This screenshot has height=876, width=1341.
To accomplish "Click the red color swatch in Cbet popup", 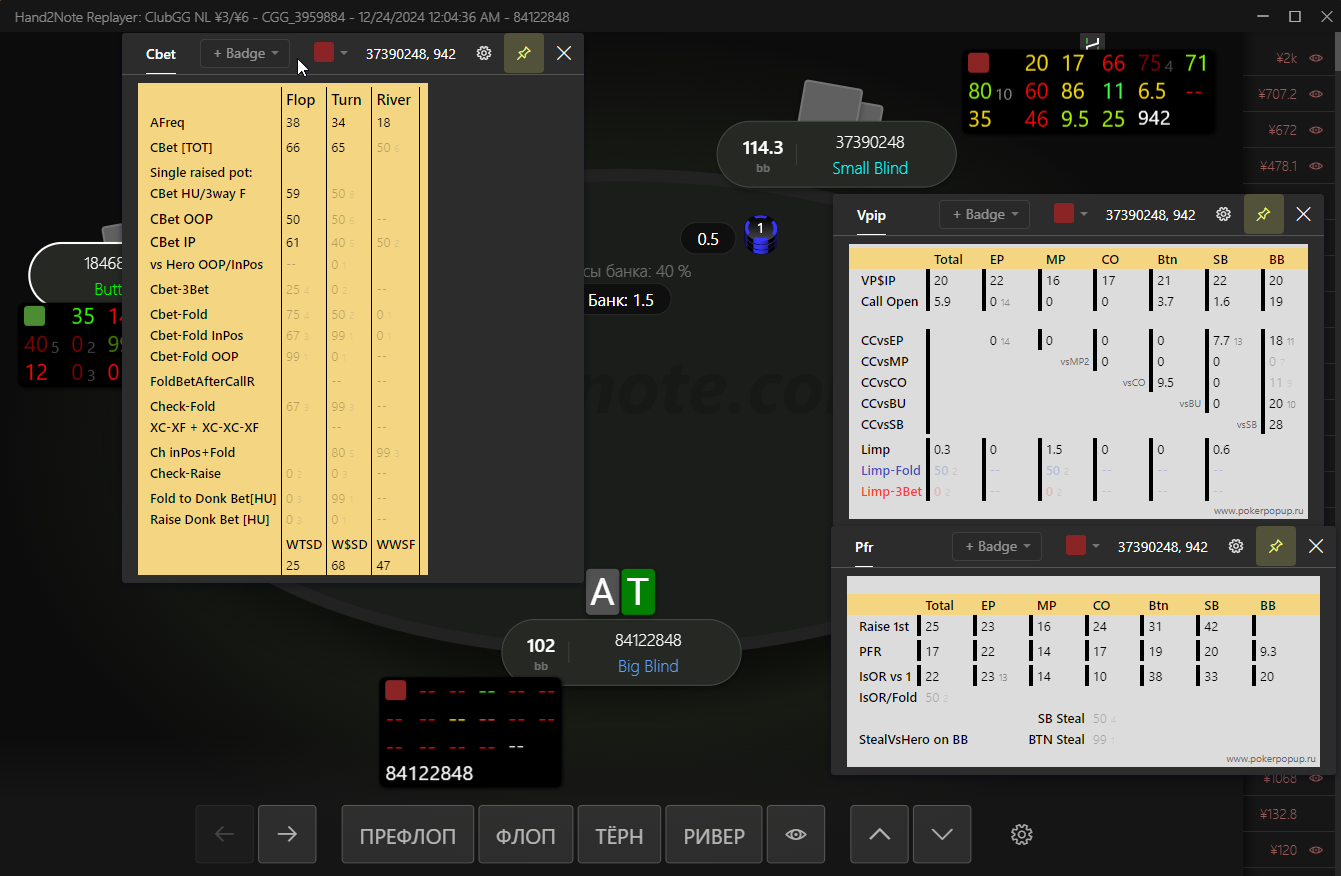I will coord(324,53).
